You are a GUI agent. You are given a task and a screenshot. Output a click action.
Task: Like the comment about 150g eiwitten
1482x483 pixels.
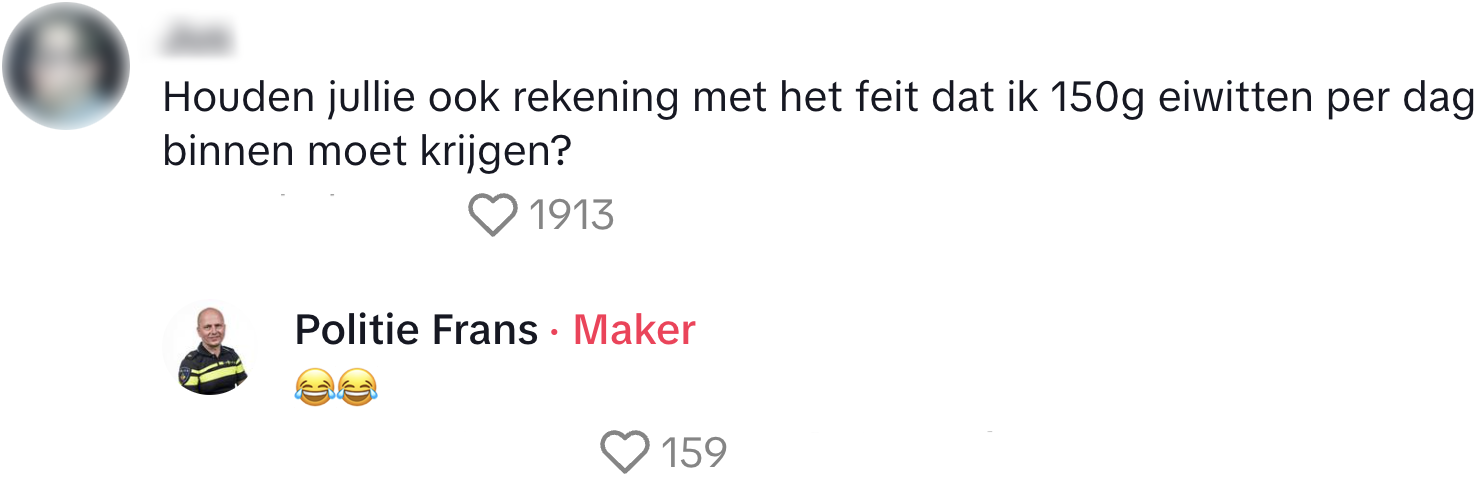493,215
